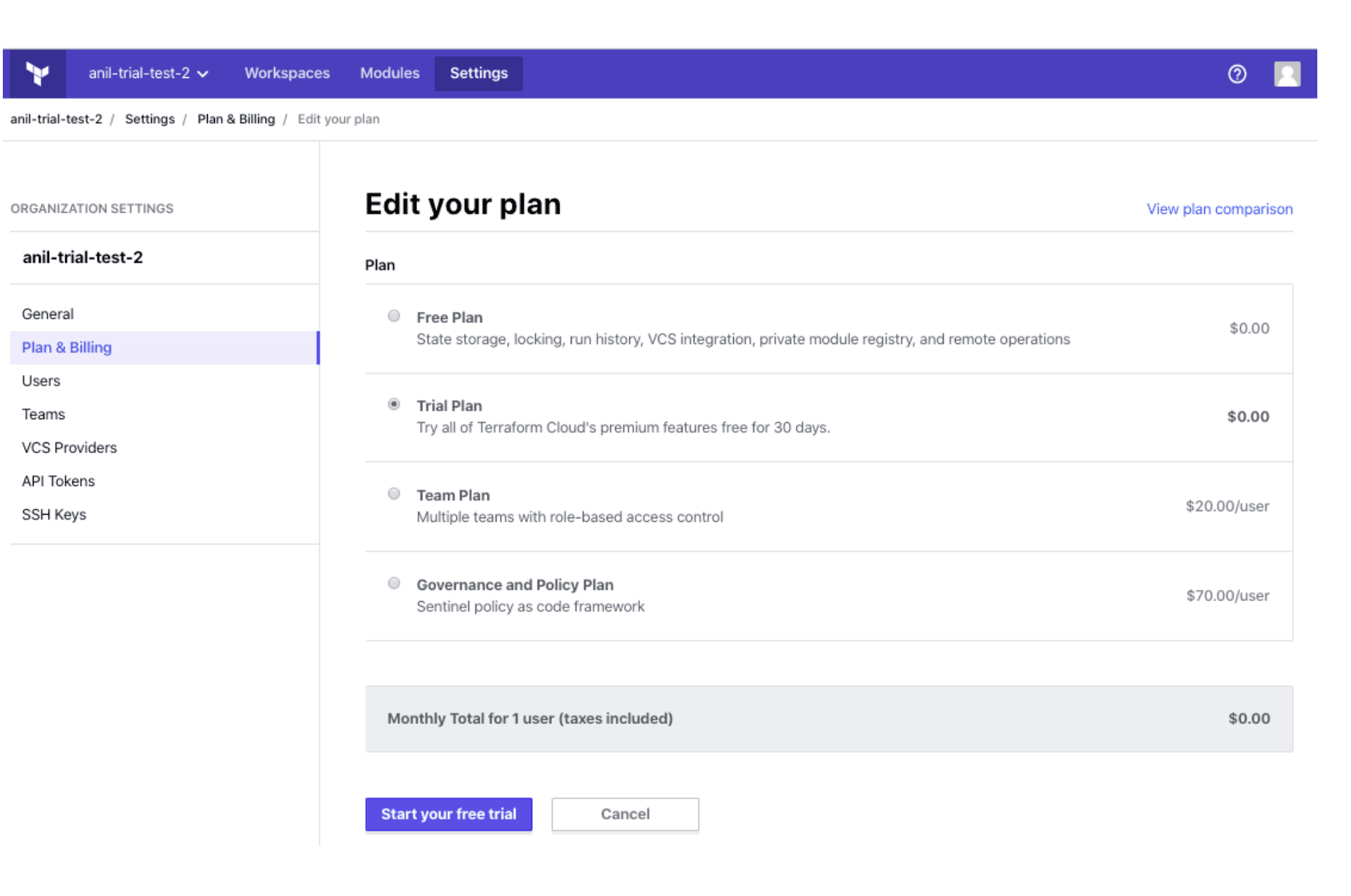Open the help question mark icon
The height and width of the screenshot is (896, 1351).
[1237, 74]
